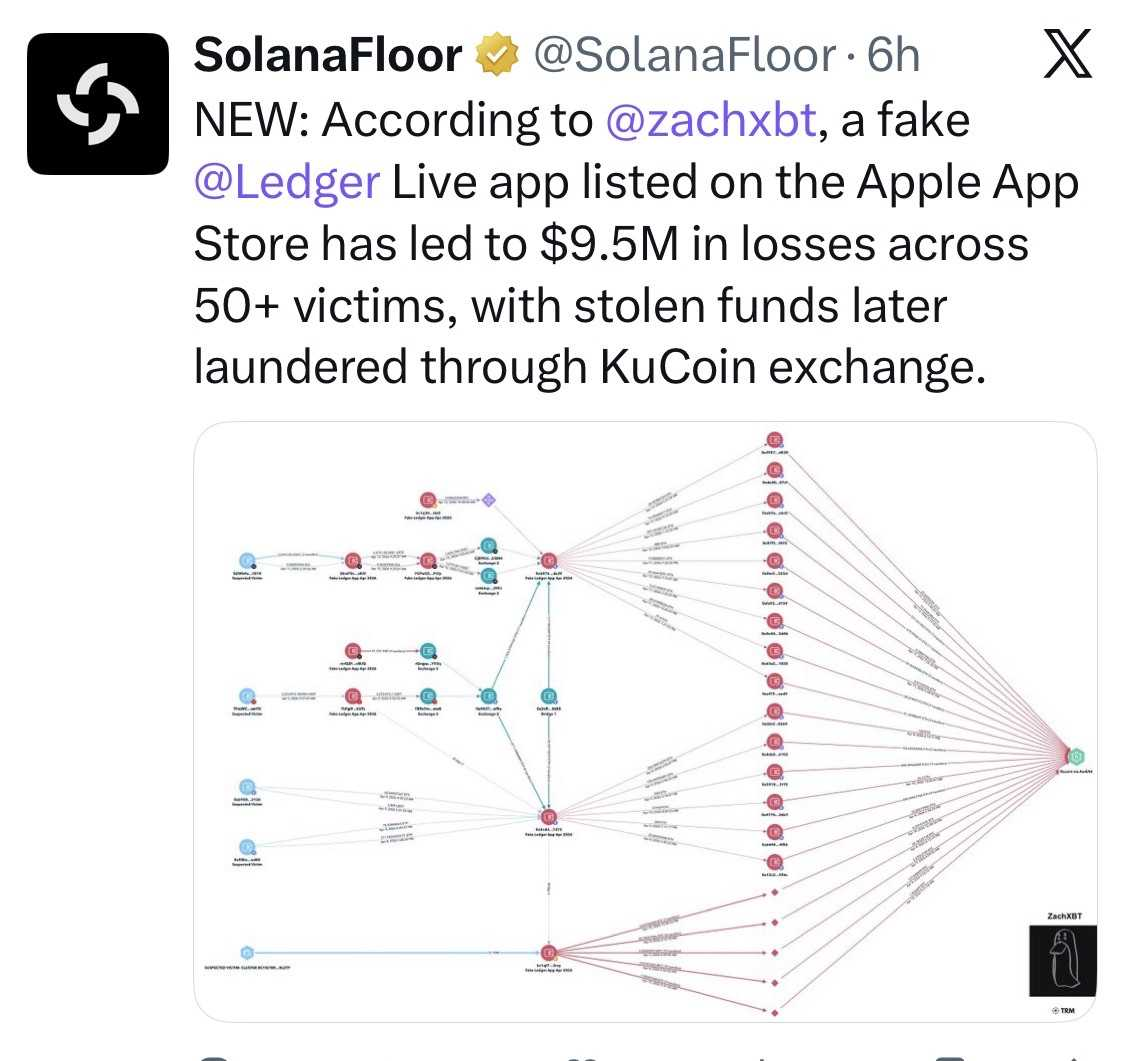Click the SolanaFloor display name
1125x1061 pixels.
coord(326,57)
